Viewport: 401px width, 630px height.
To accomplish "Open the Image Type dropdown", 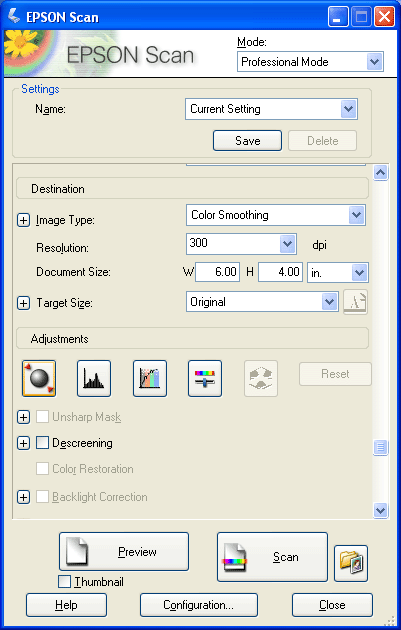I will point(276,215).
